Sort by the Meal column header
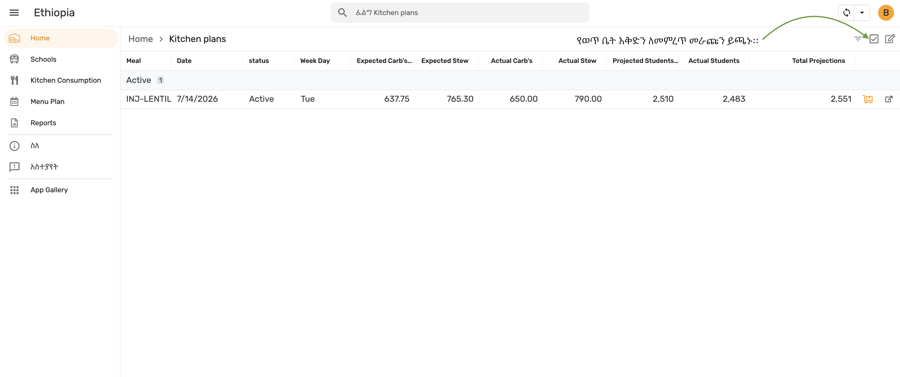 point(134,61)
